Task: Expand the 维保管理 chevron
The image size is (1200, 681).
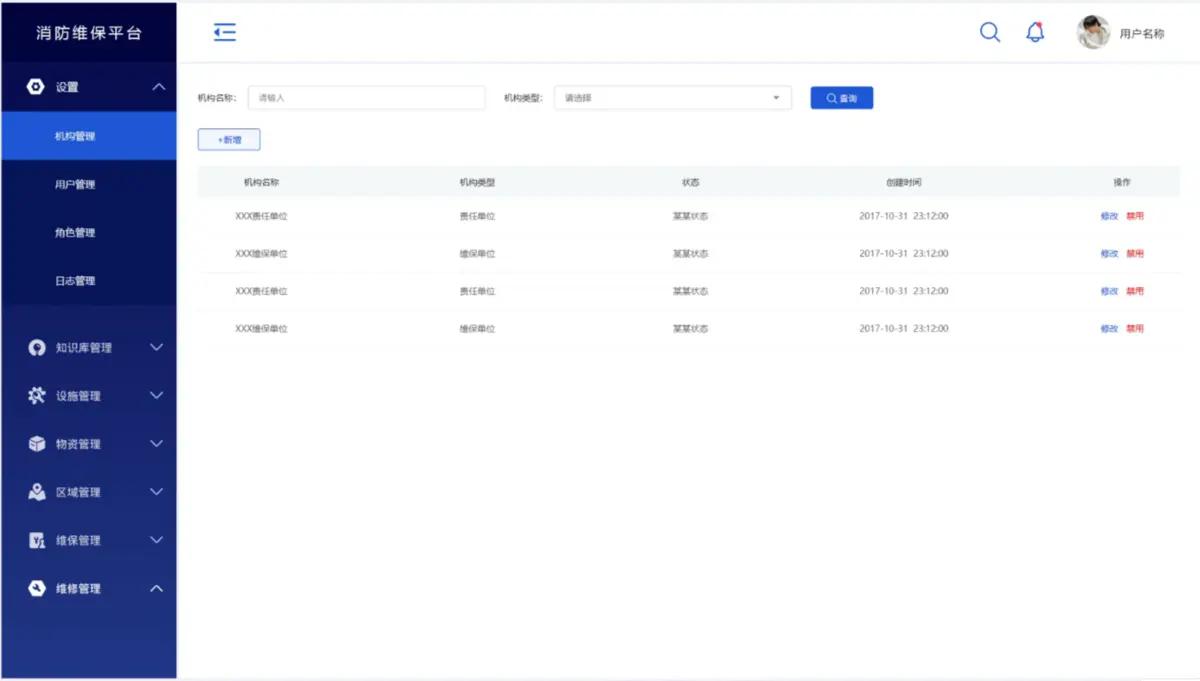Action: tap(156, 540)
